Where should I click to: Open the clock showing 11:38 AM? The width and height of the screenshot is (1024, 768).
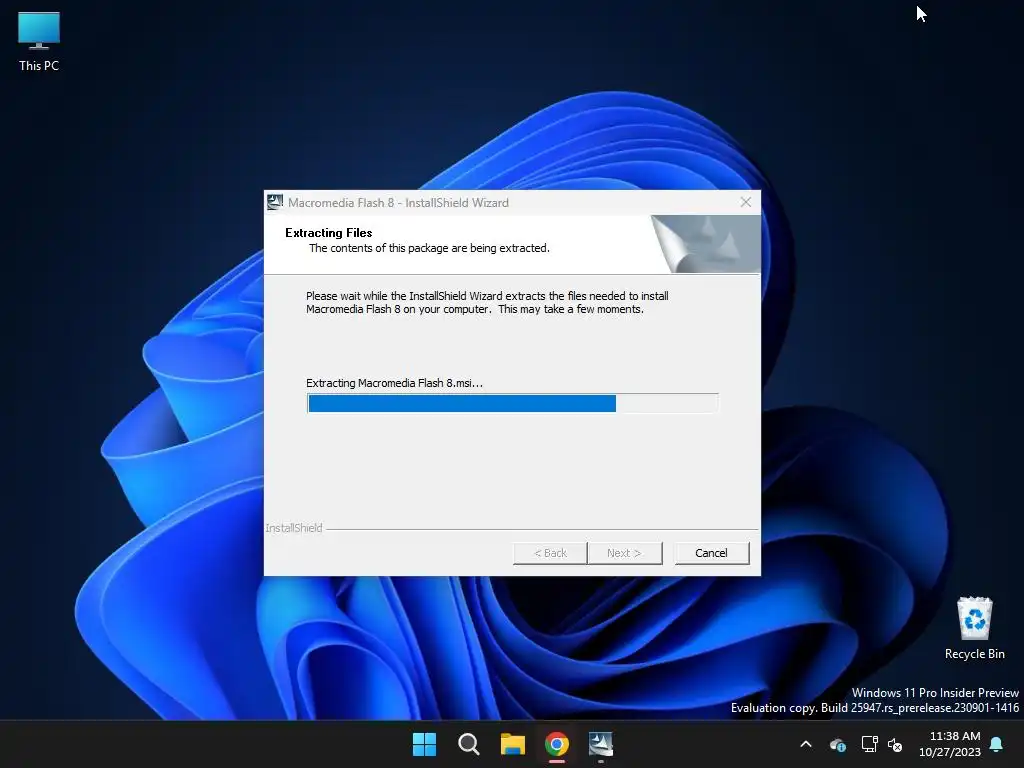(950, 744)
